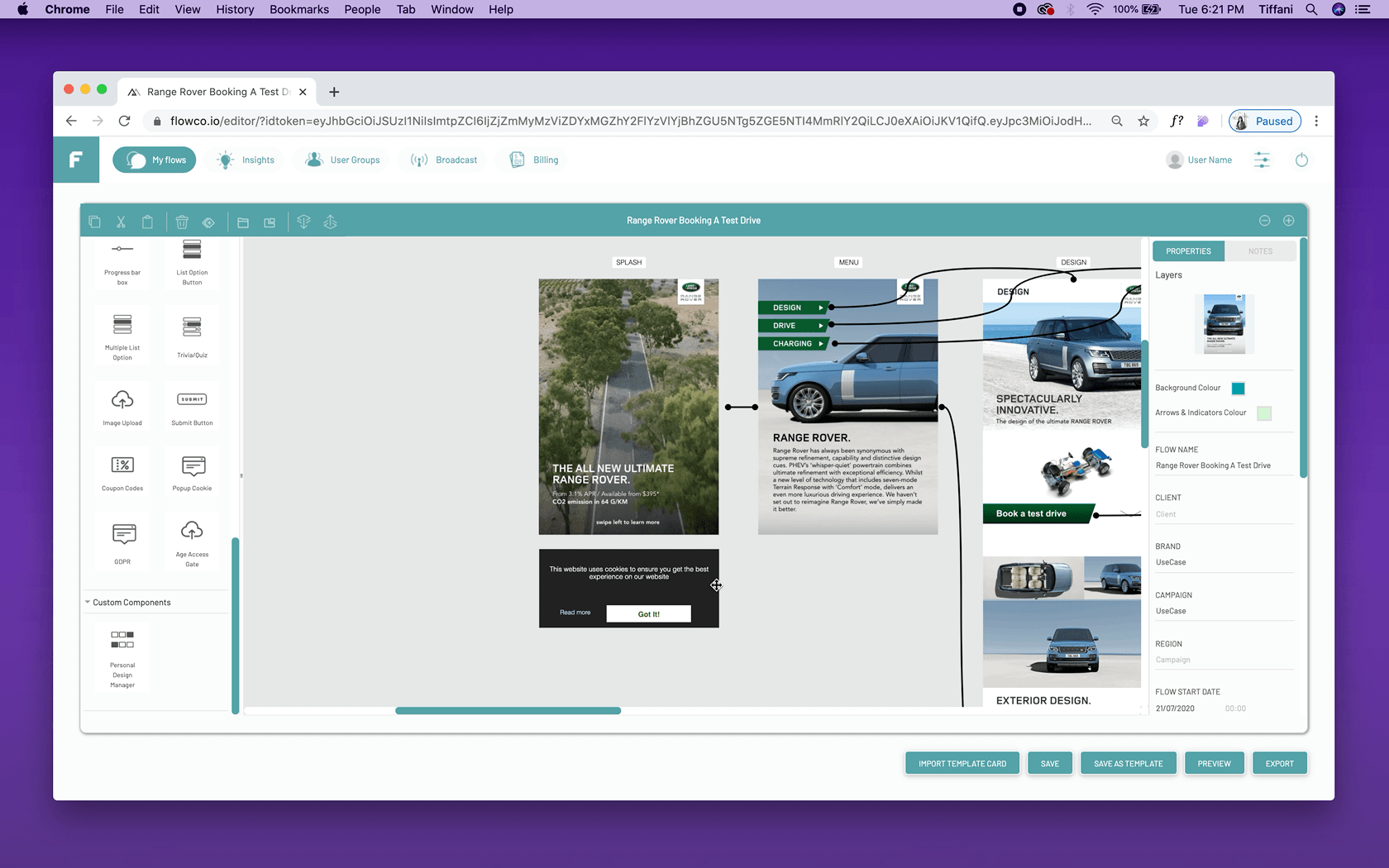Collapse the Custom Components section
The width and height of the screenshot is (1389, 868).
88,603
